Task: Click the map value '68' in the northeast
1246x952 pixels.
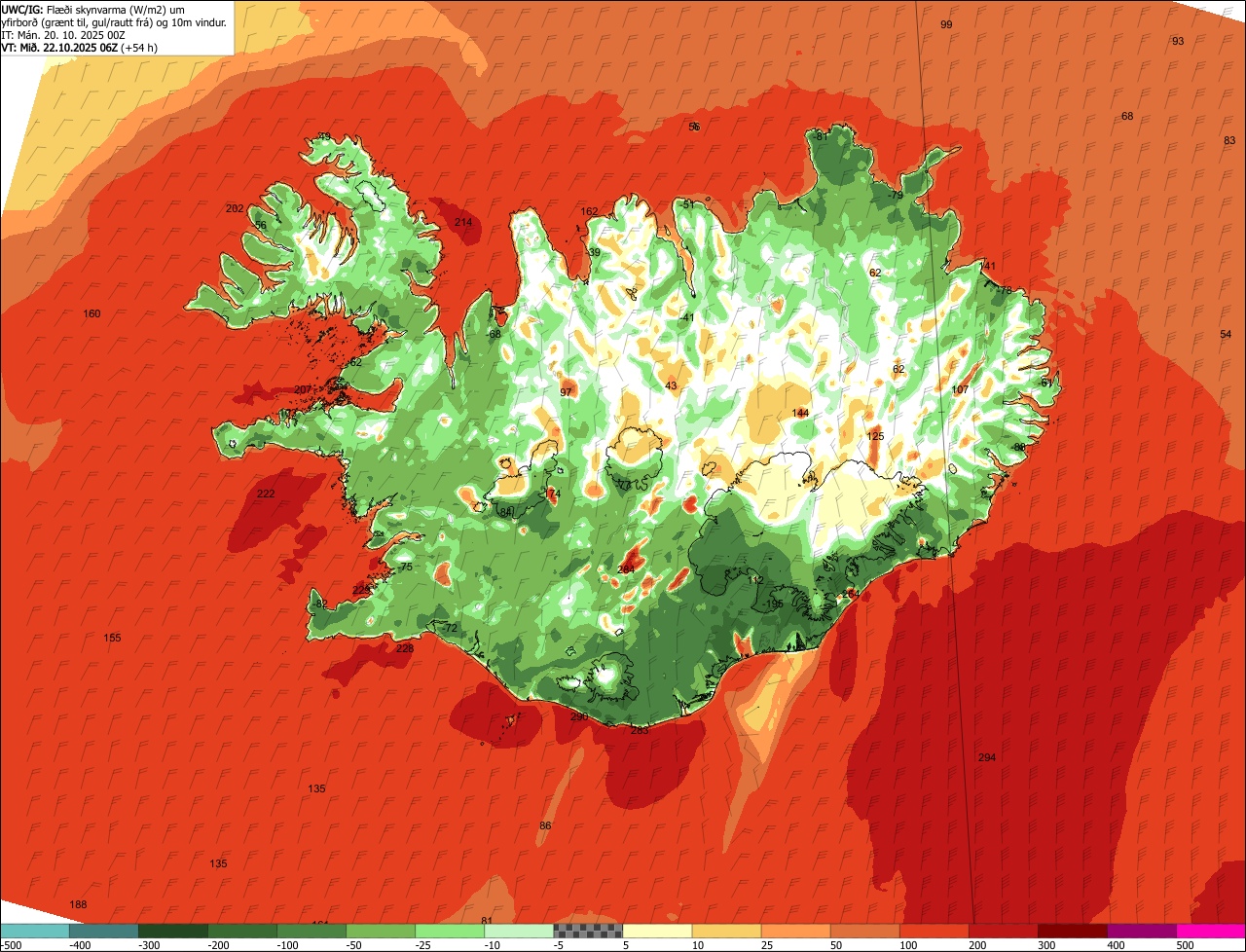Action: [1127, 116]
